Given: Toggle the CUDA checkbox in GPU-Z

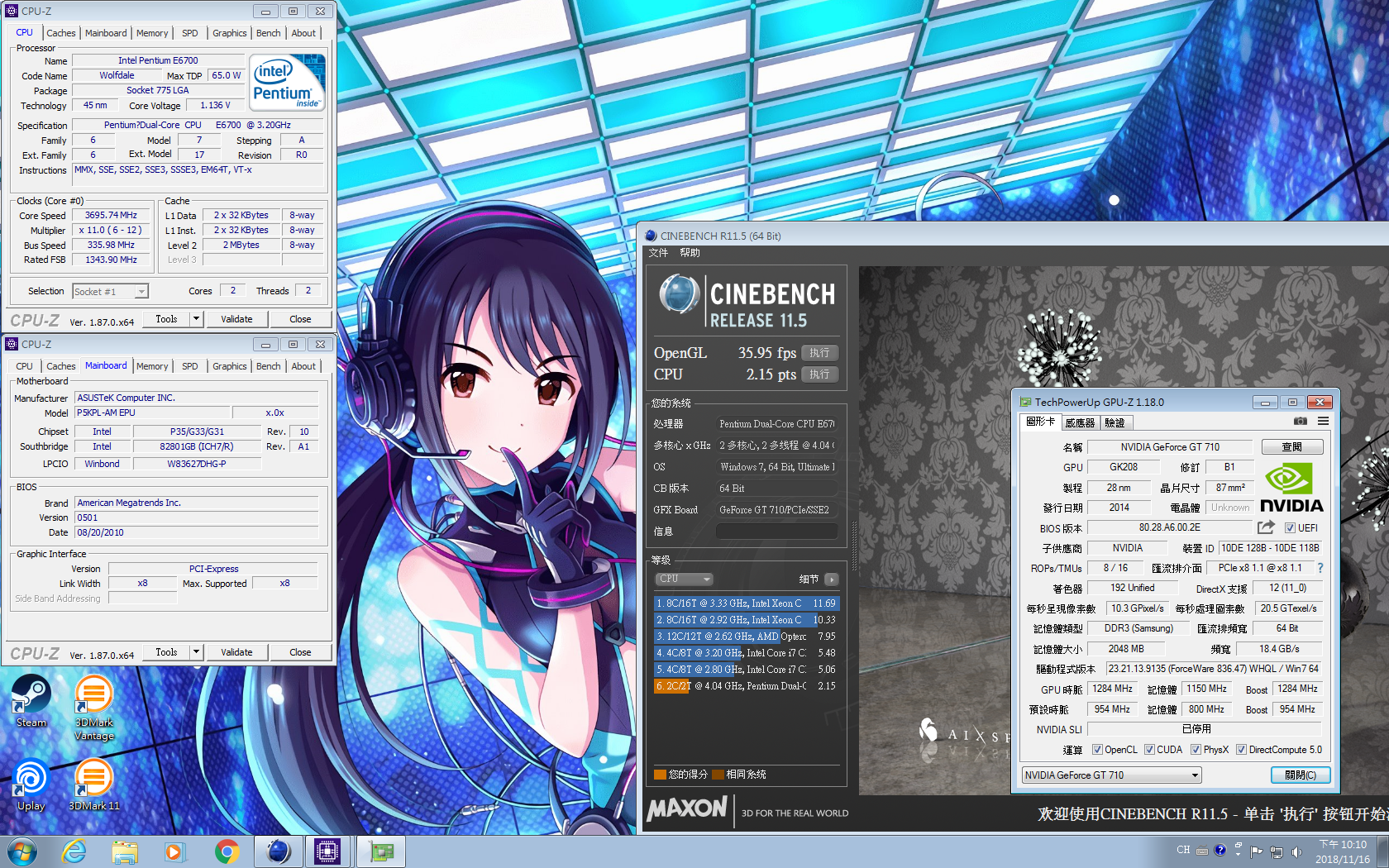Looking at the screenshot, I should (1149, 750).
